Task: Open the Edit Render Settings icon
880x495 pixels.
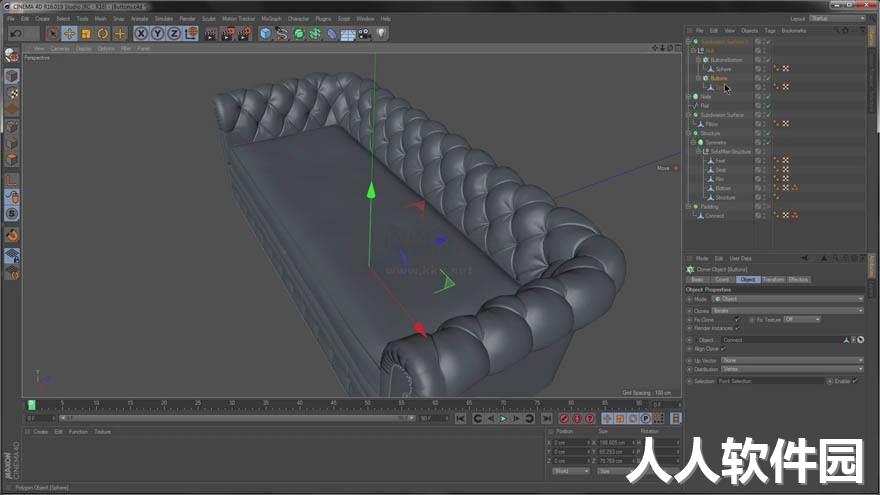Action: 245,34
